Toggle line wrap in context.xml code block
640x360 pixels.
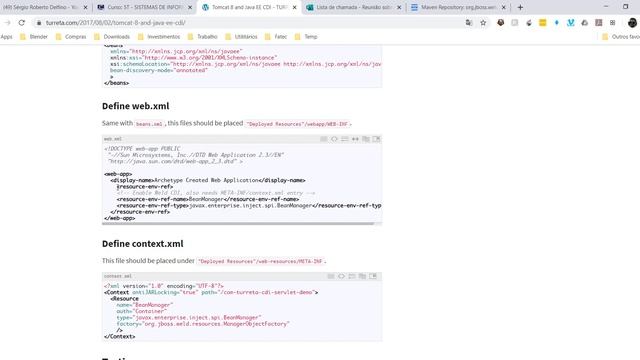pyautogui.click(x=352, y=276)
